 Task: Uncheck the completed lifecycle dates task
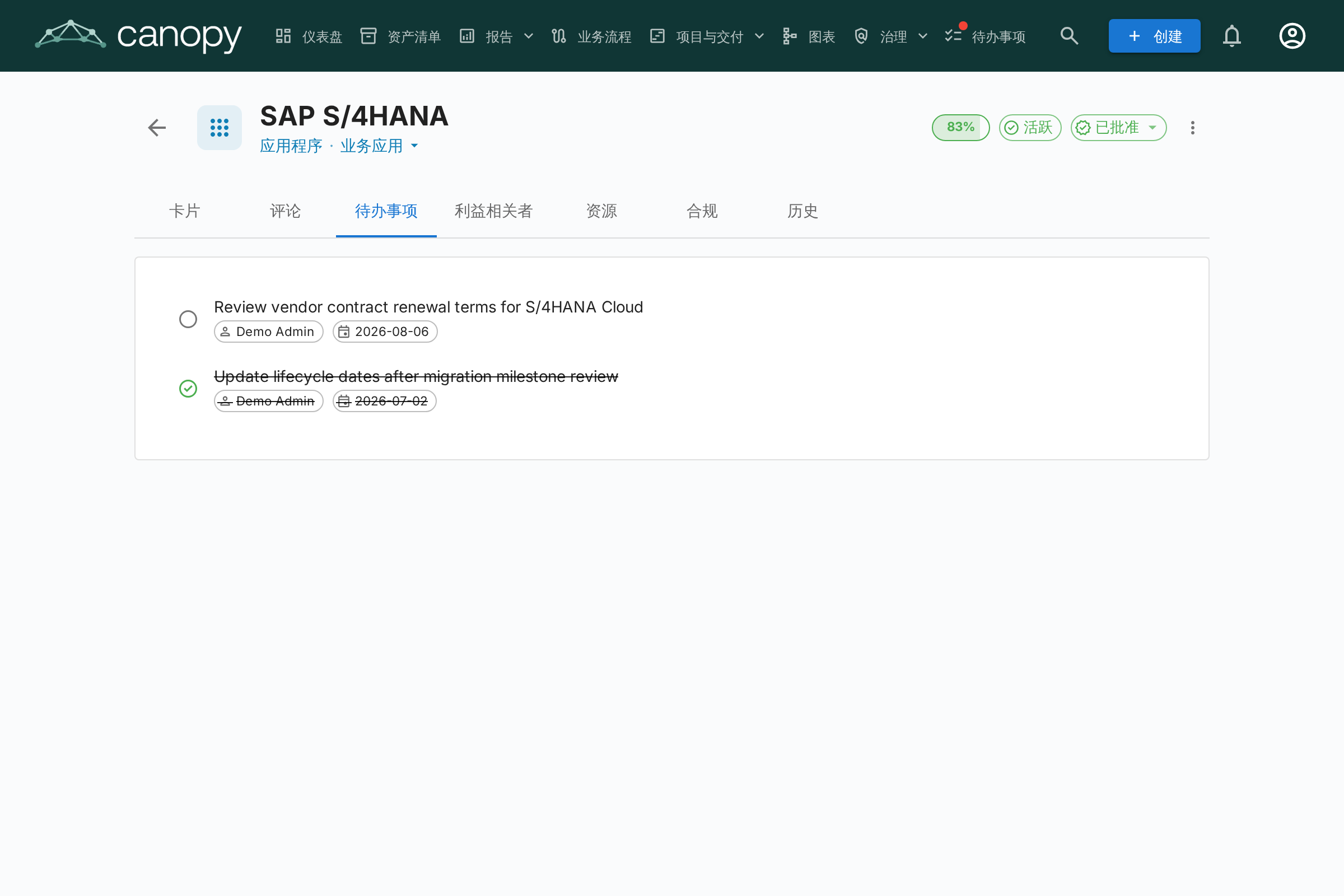[x=188, y=389]
